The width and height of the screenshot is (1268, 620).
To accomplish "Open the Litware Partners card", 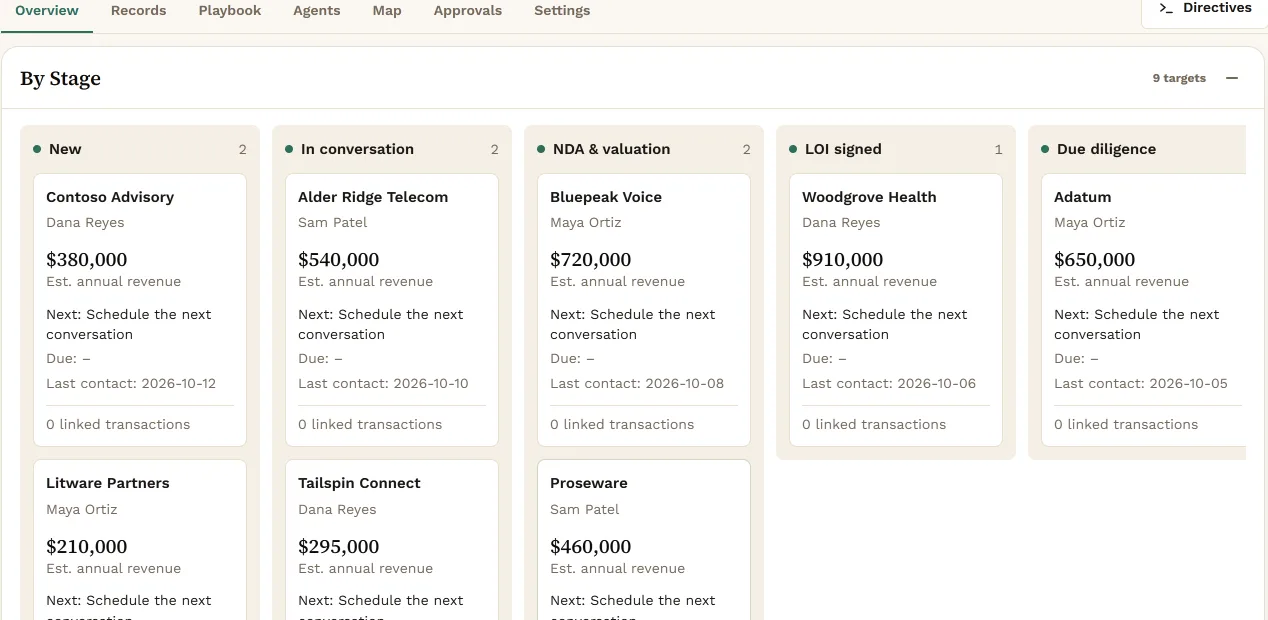I will click(x=140, y=540).
